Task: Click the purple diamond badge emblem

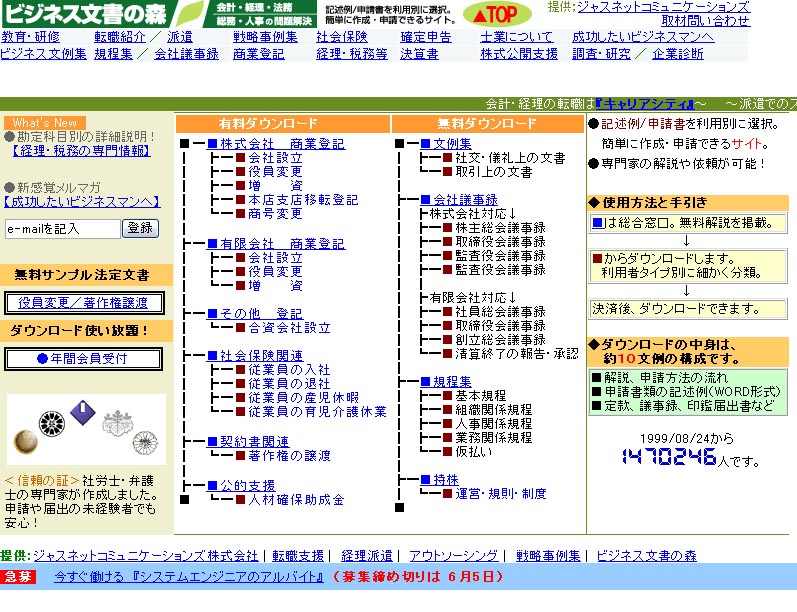Action: click(x=81, y=412)
